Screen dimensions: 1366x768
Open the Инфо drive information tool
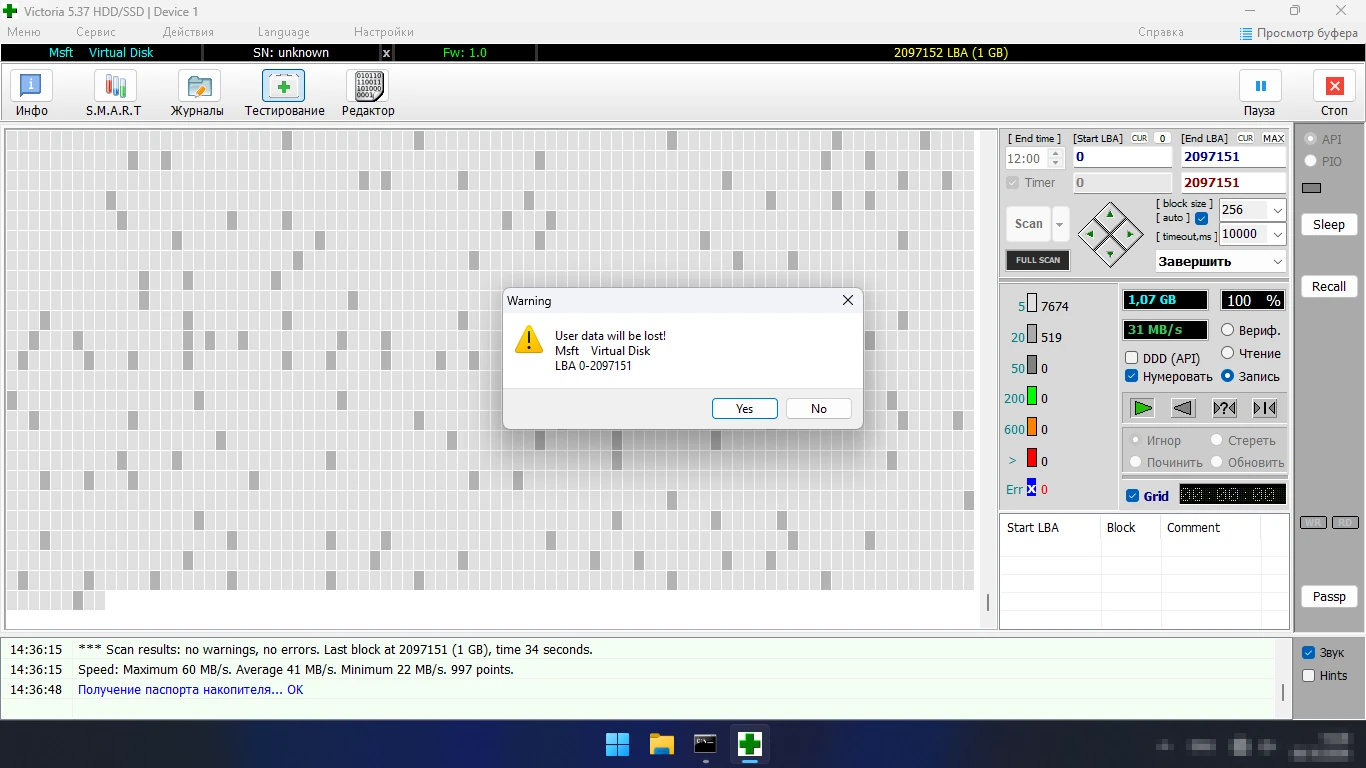(x=32, y=94)
